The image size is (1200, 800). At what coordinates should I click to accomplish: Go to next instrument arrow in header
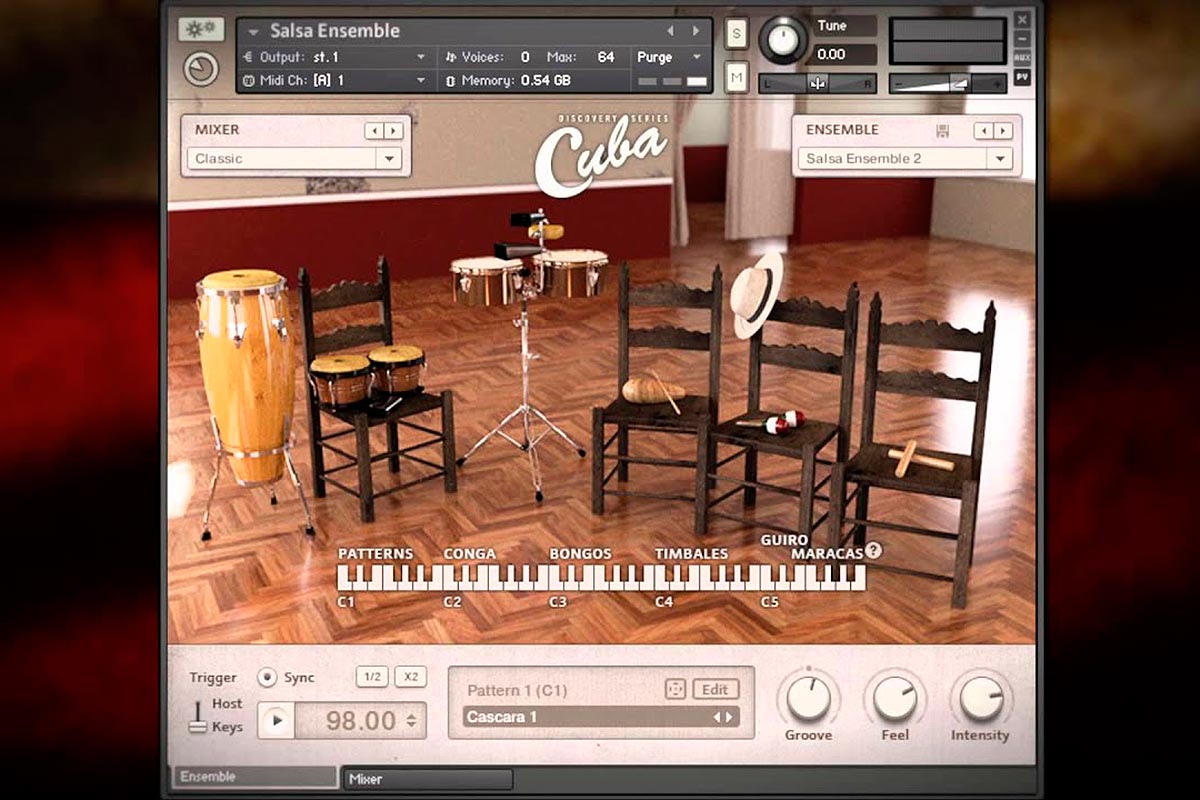[697, 31]
